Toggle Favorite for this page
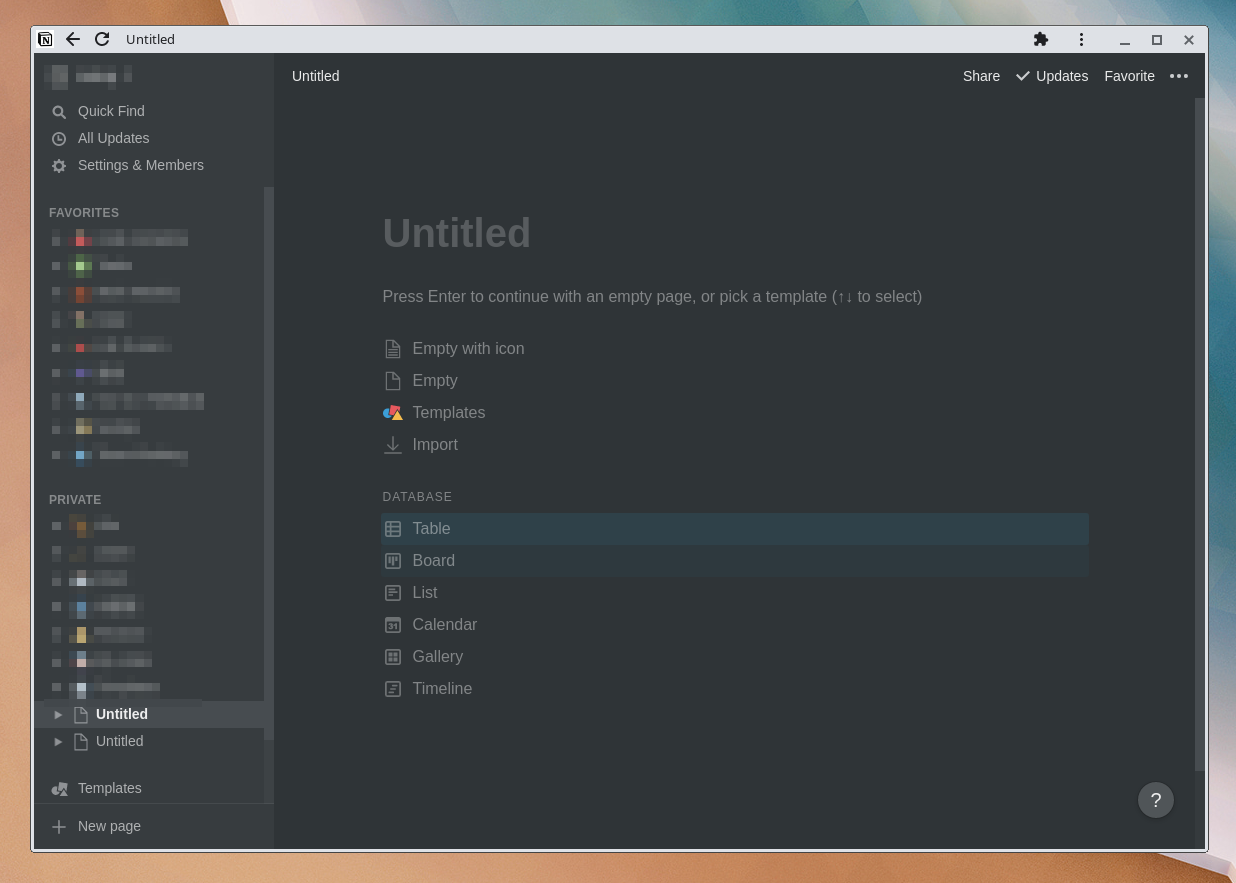 pos(1129,76)
